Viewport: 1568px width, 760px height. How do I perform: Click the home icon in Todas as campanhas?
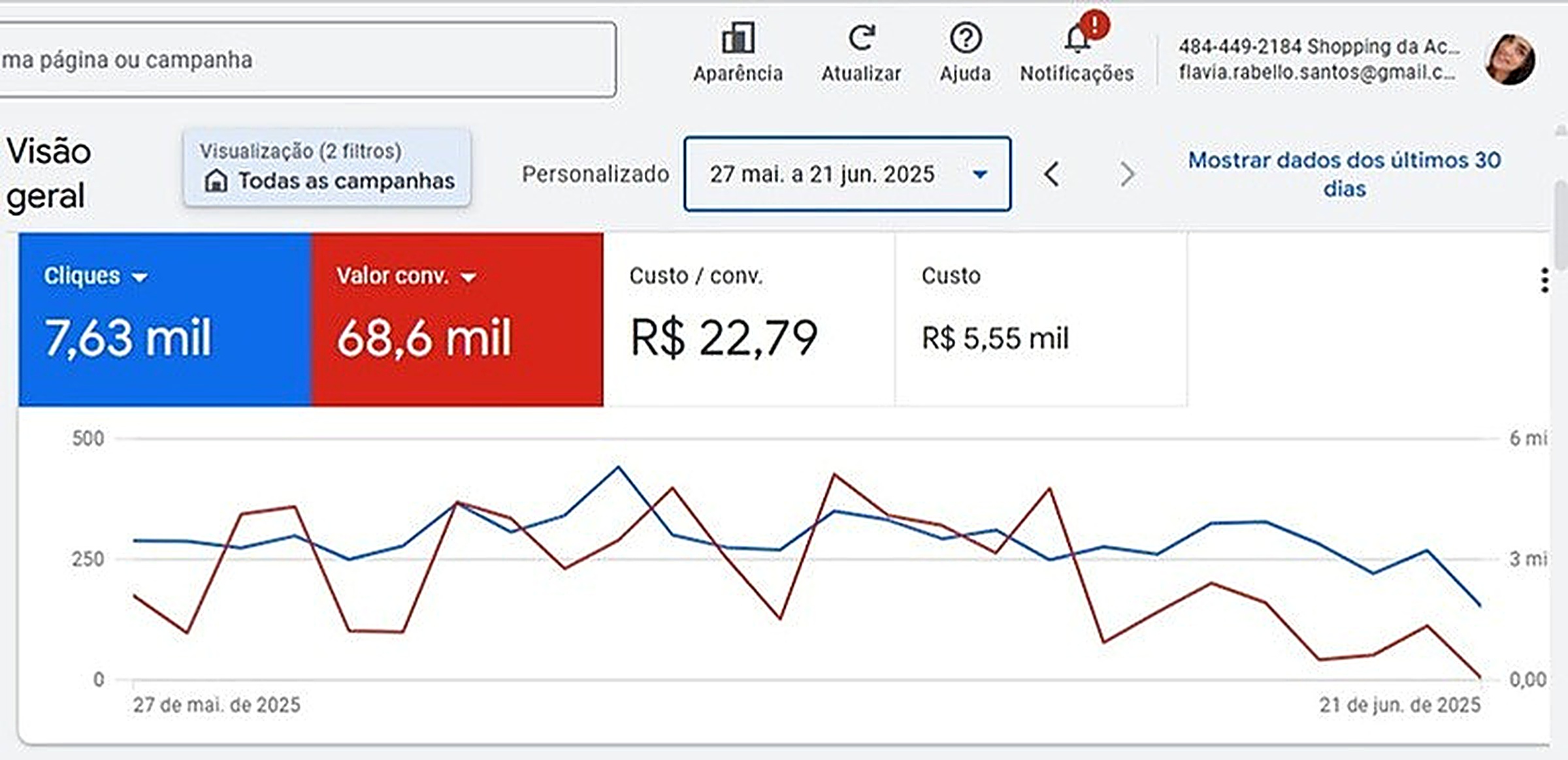[216, 180]
